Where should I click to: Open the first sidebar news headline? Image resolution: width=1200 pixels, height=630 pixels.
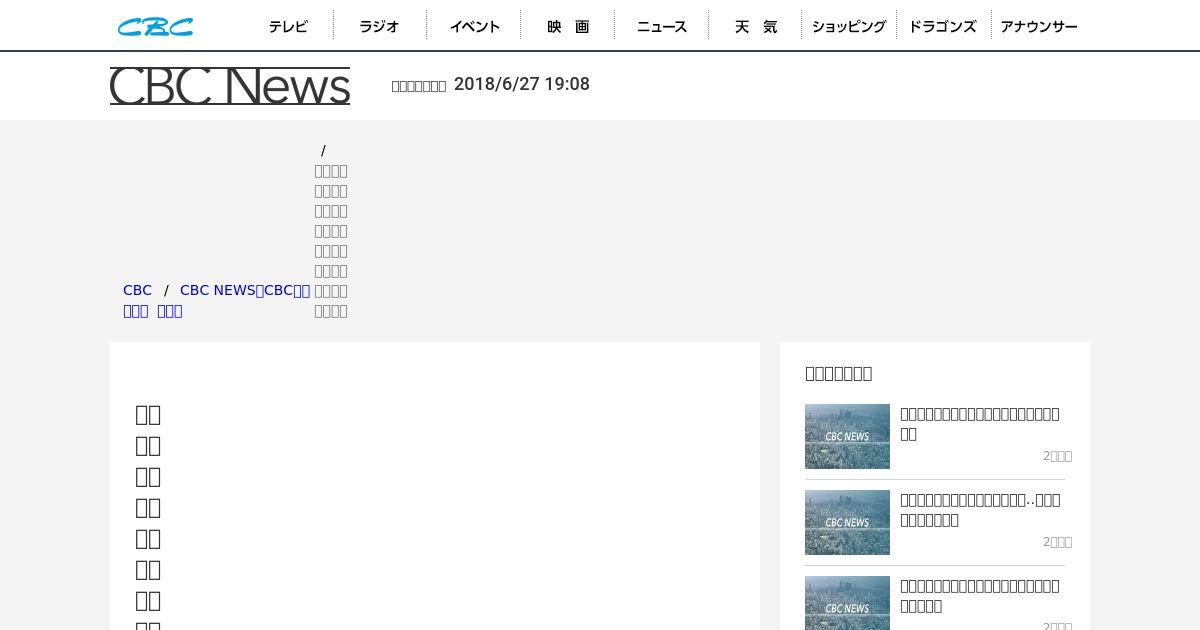[979, 424]
